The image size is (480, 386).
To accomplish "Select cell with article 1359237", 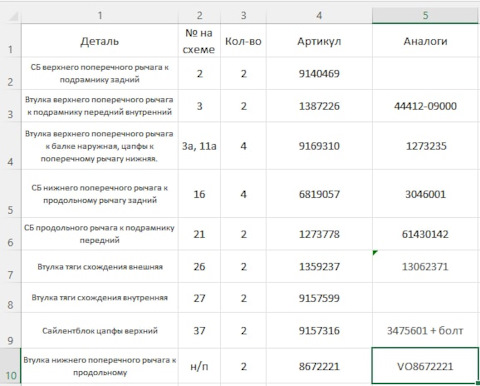I will pyautogui.click(x=319, y=267).
